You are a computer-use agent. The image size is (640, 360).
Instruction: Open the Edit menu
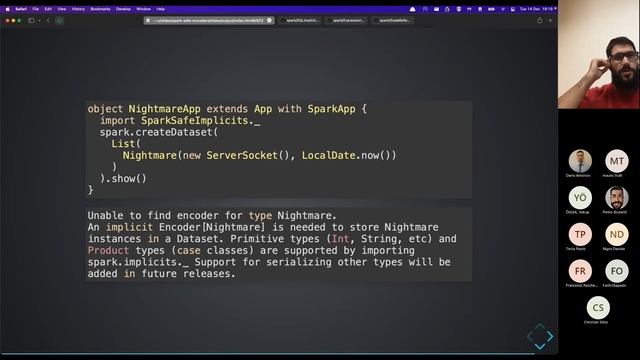tap(48, 9)
